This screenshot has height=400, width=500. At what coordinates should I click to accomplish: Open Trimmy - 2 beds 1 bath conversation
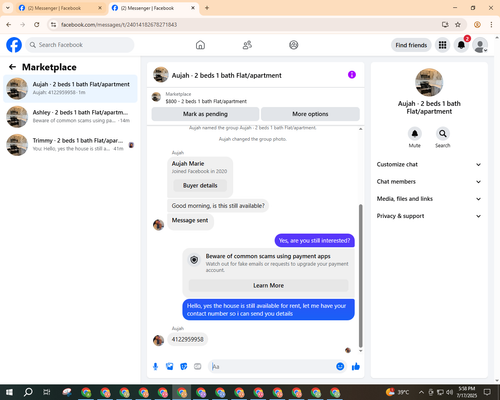coord(70,144)
